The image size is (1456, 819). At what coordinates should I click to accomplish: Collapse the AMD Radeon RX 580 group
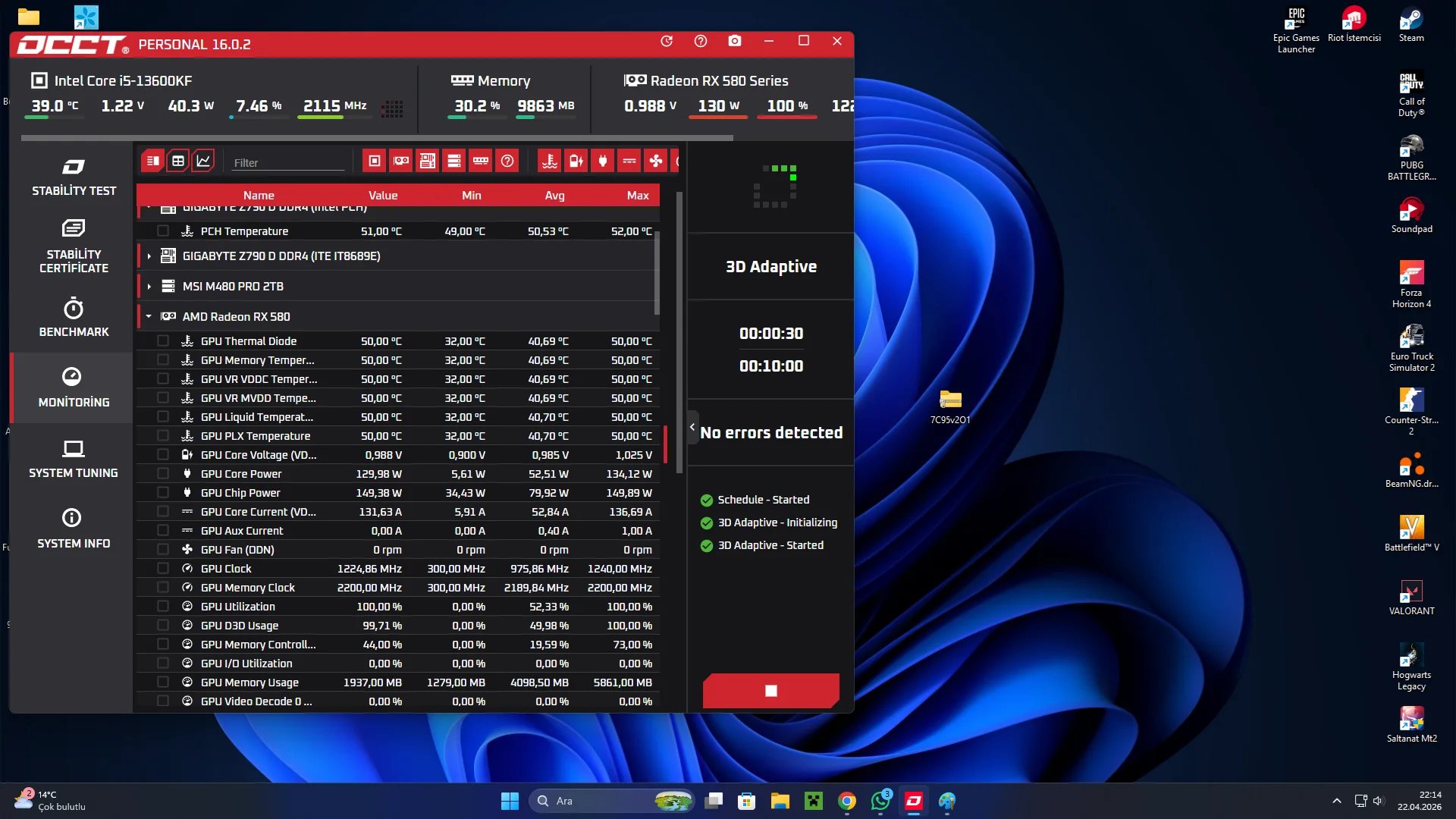(x=149, y=317)
